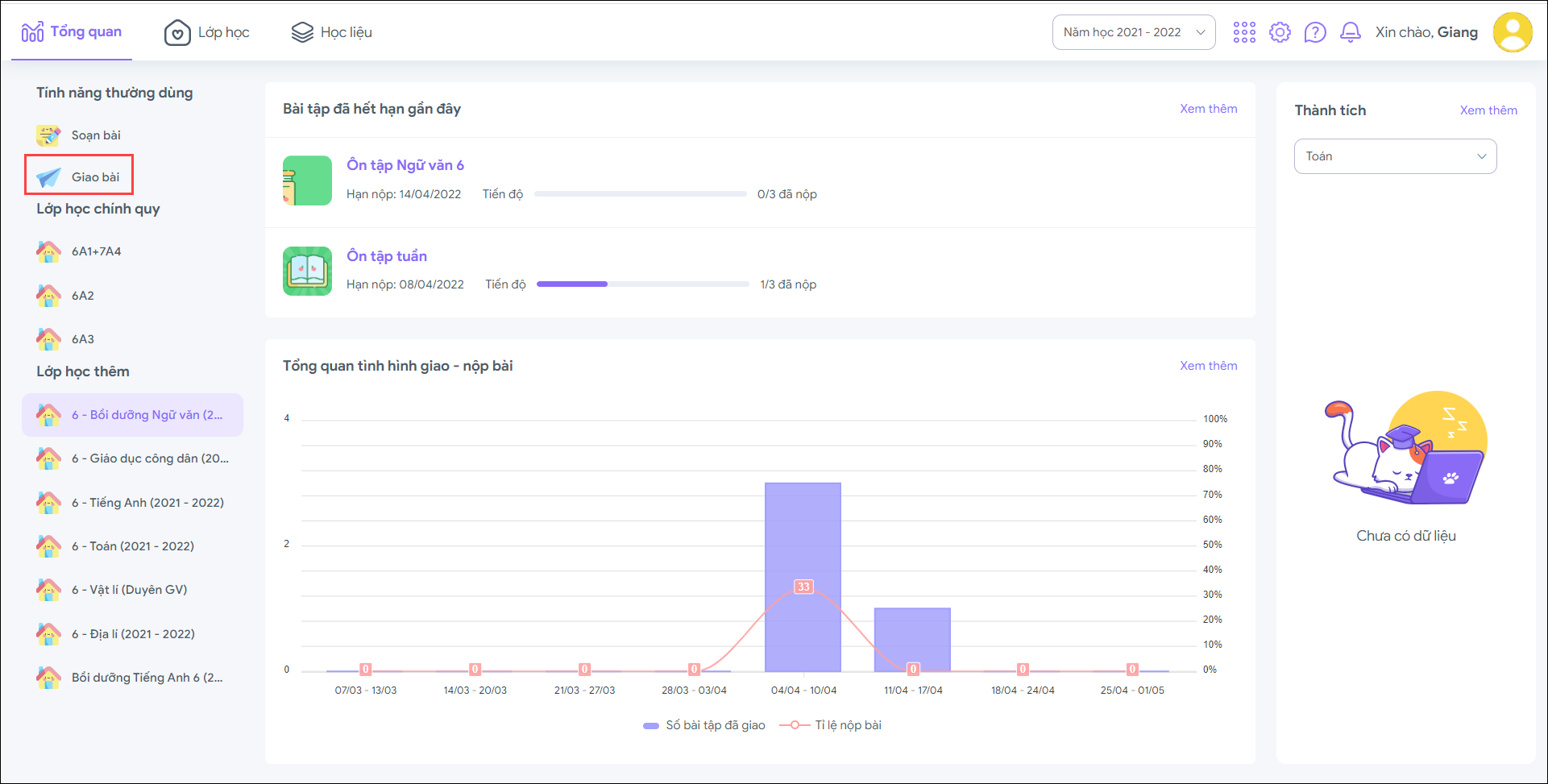
Task: Click the Ôn tập tuần book thumbnail
Action: click(307, 271)
